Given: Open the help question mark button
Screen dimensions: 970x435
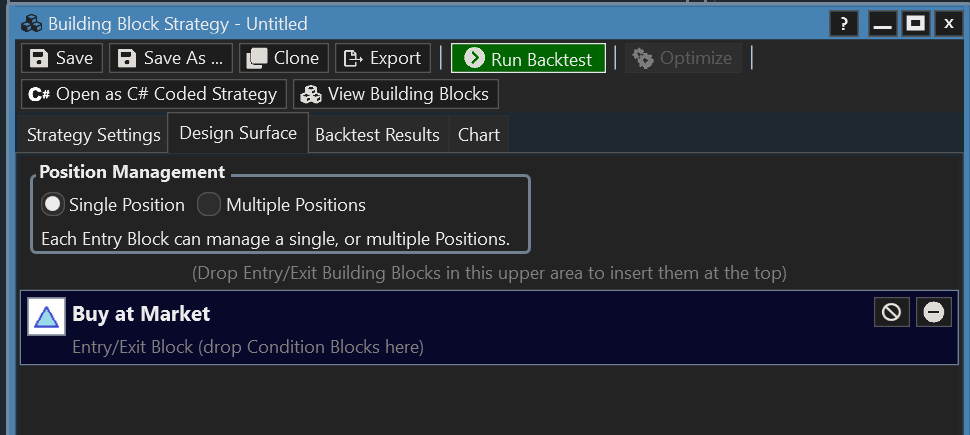Looking at the screenshot, I should coord(844,24).
